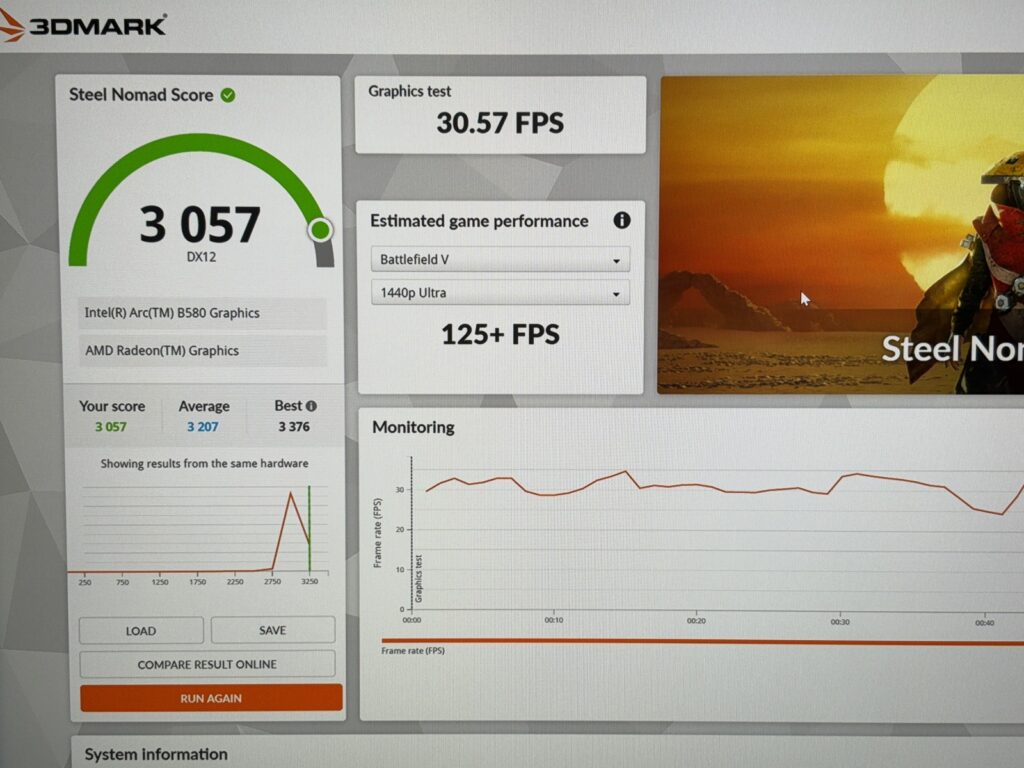Toggle the orange Frame rate (FPS) legend bar
The image size is (1024, 768).
[x=700, y=642]
